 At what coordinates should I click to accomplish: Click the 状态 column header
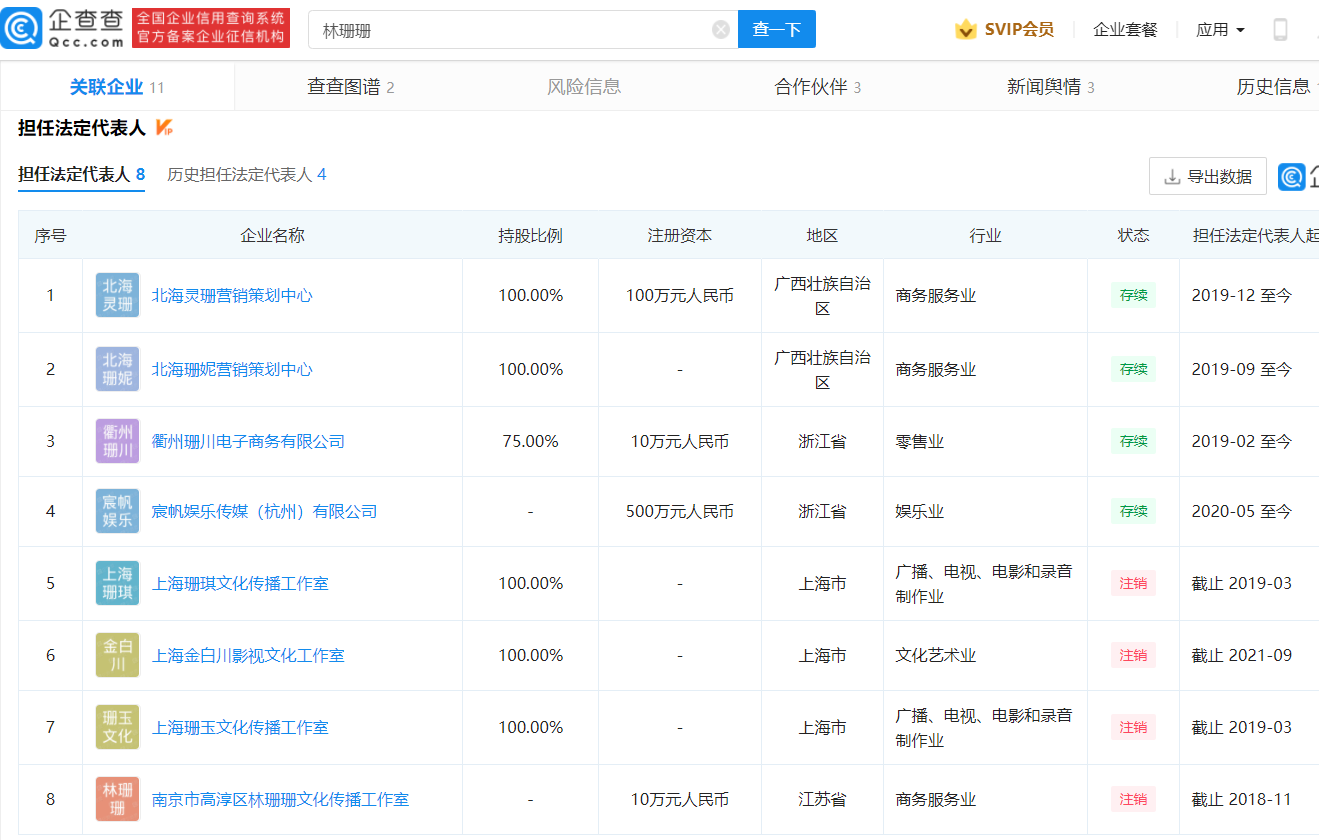click(x=1133, y=236)
